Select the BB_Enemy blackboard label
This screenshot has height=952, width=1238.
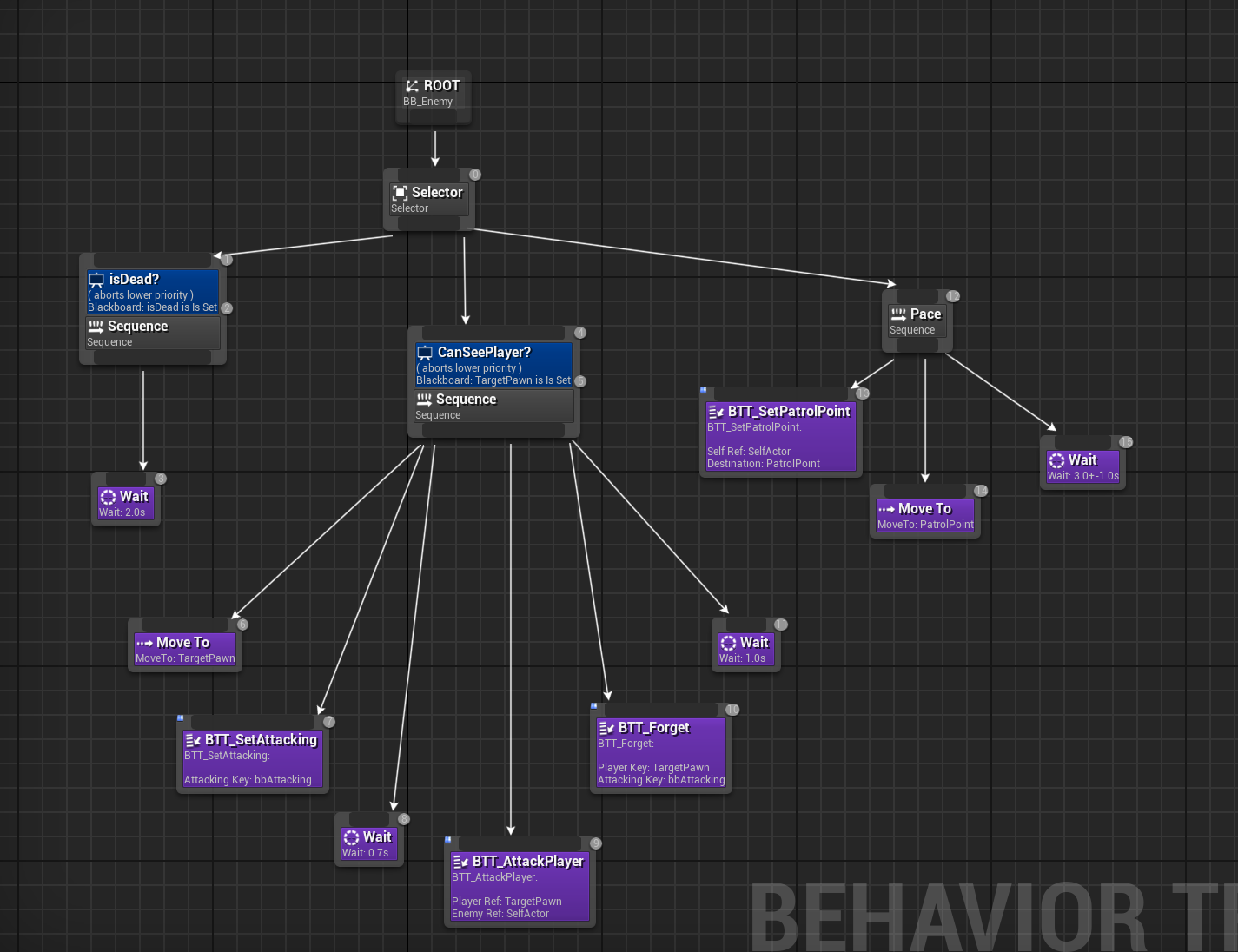(x=427, y=102)
